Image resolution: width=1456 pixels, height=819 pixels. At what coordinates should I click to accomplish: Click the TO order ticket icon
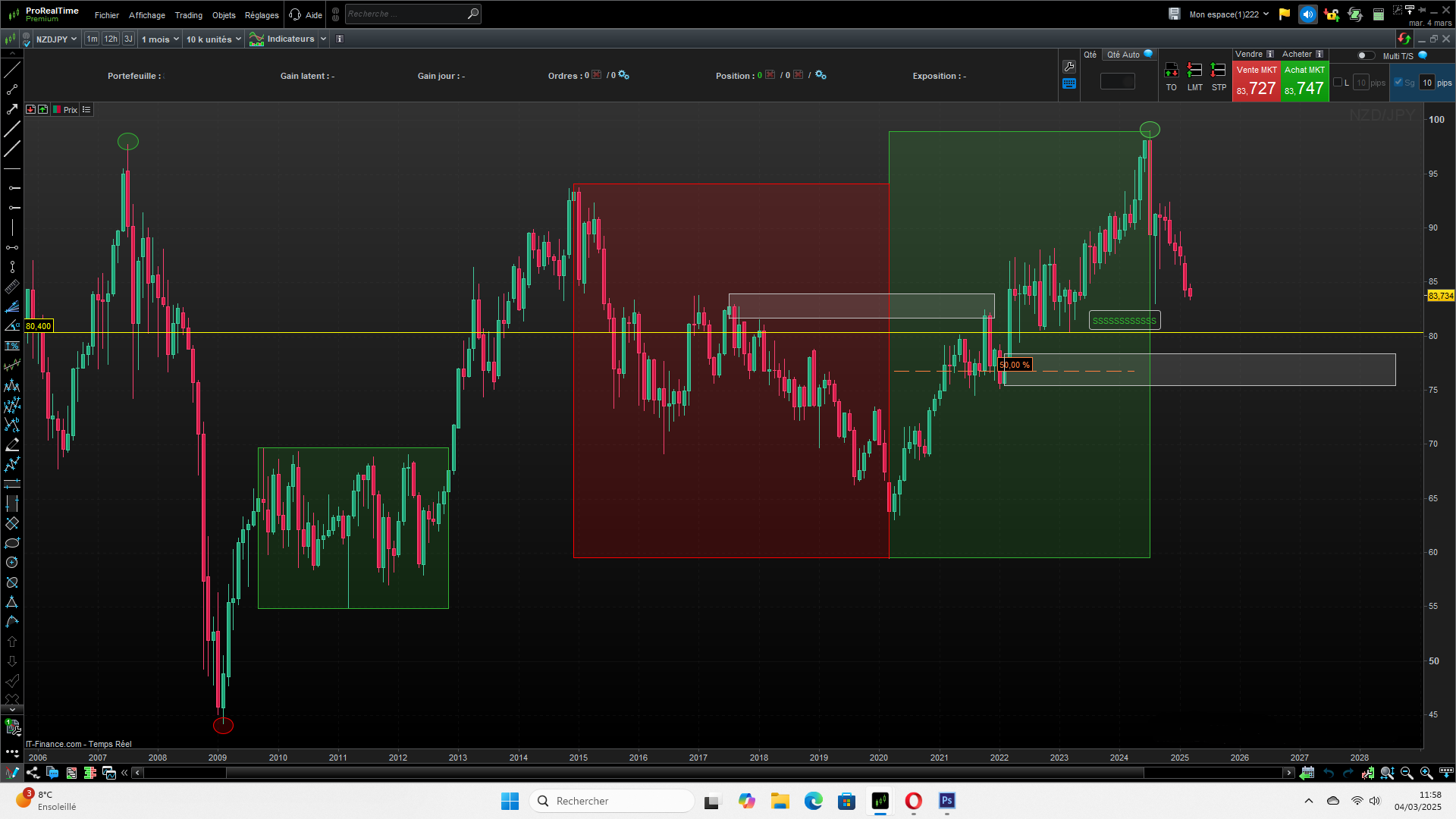click(1172, 71)
